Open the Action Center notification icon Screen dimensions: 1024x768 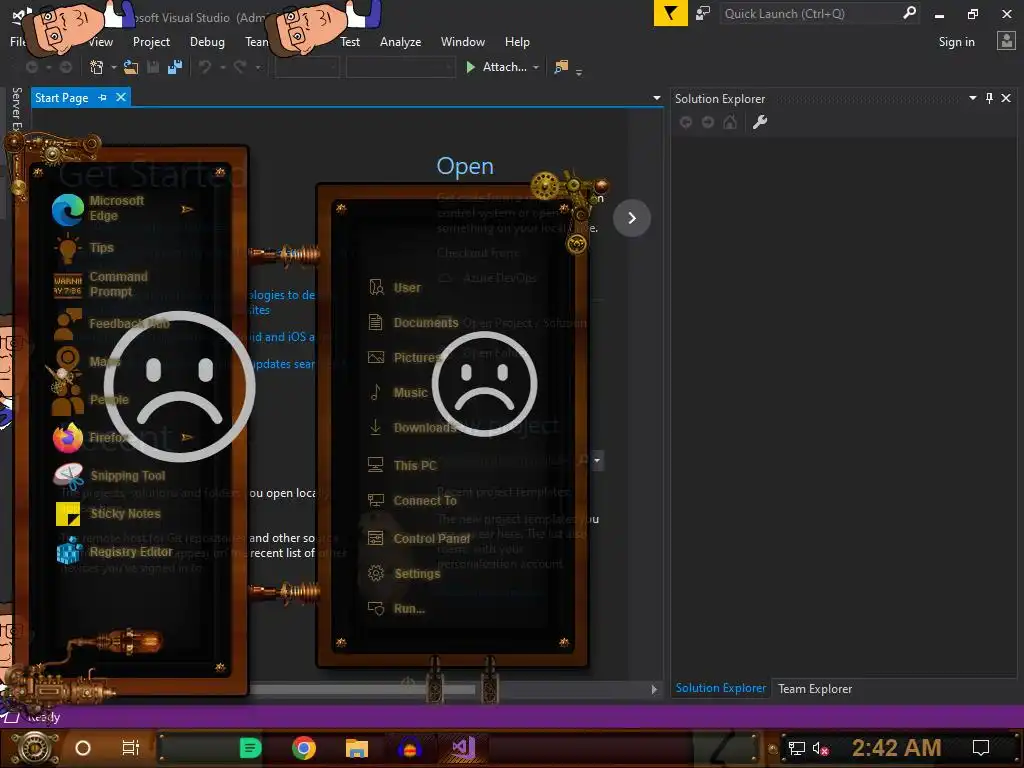[981, 748]
